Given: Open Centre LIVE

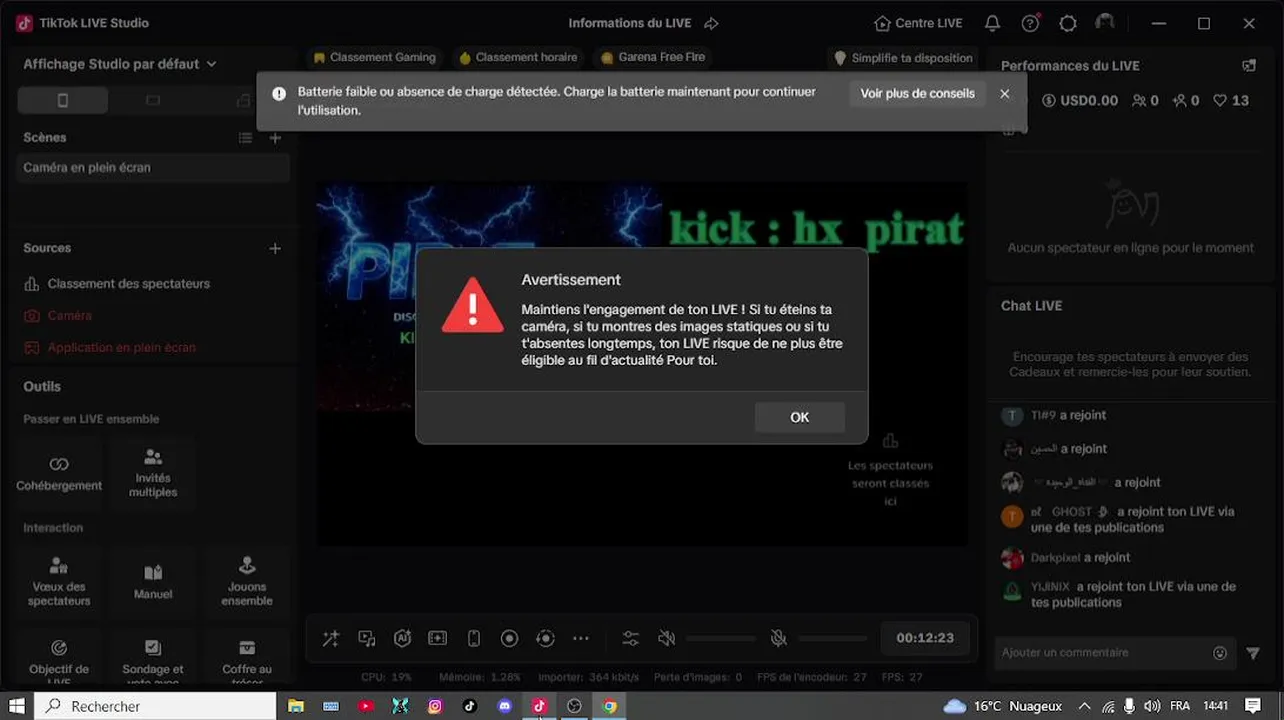Looking at the screenshot, I should point(918,23).
